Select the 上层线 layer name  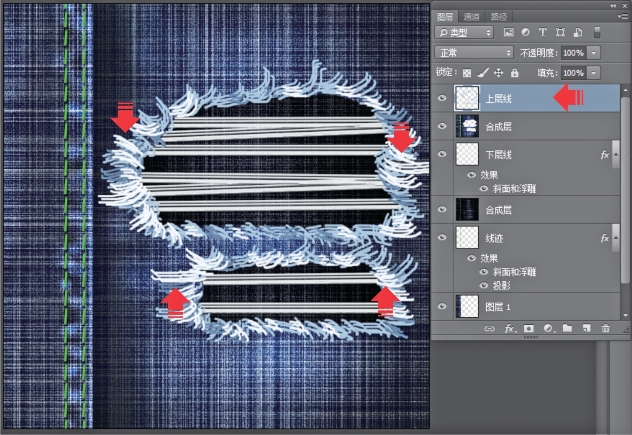(499, 99)
